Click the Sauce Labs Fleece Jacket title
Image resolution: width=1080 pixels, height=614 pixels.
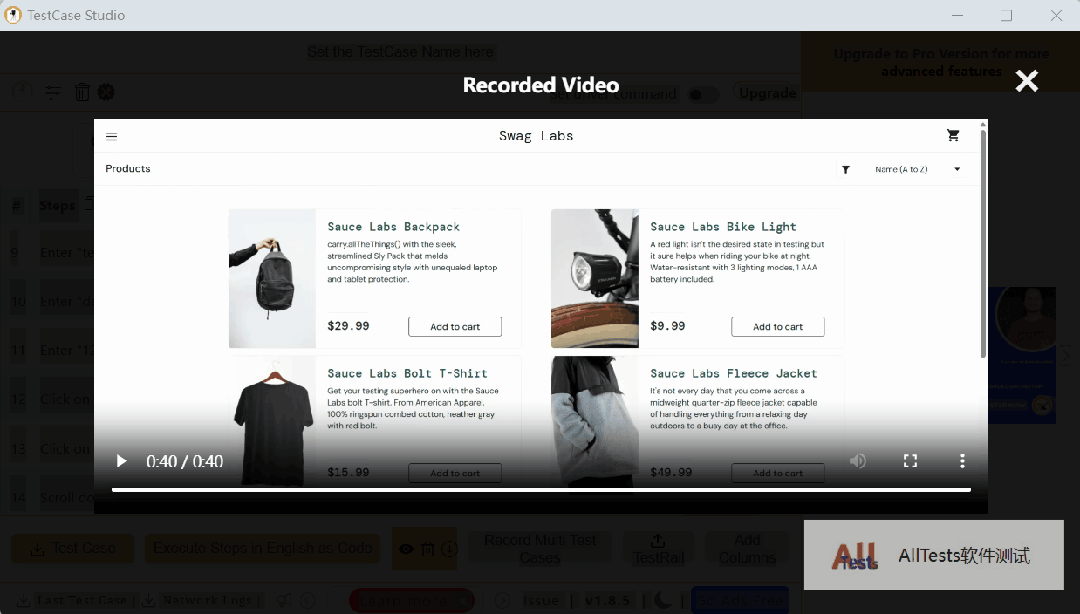click(x=734, y=373)
